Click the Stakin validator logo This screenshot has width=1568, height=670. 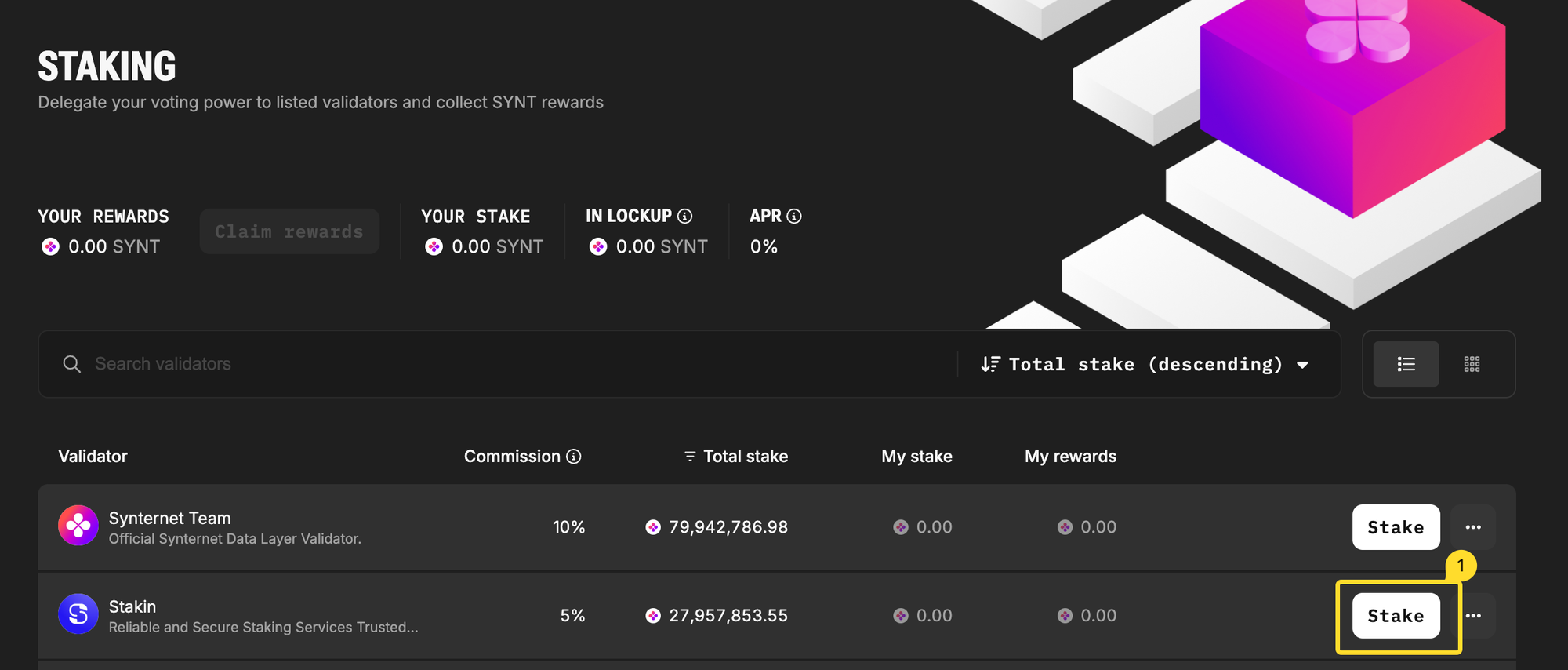pyautogui.click(x=78, y=614)
